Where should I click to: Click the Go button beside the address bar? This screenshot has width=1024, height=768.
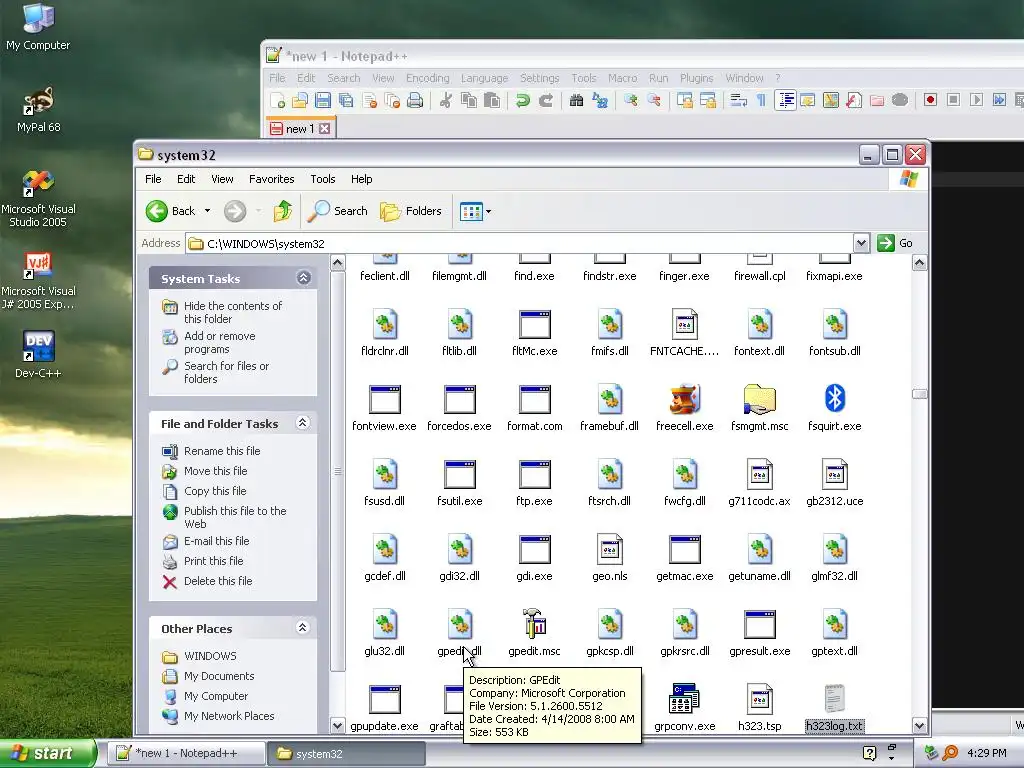895,243
